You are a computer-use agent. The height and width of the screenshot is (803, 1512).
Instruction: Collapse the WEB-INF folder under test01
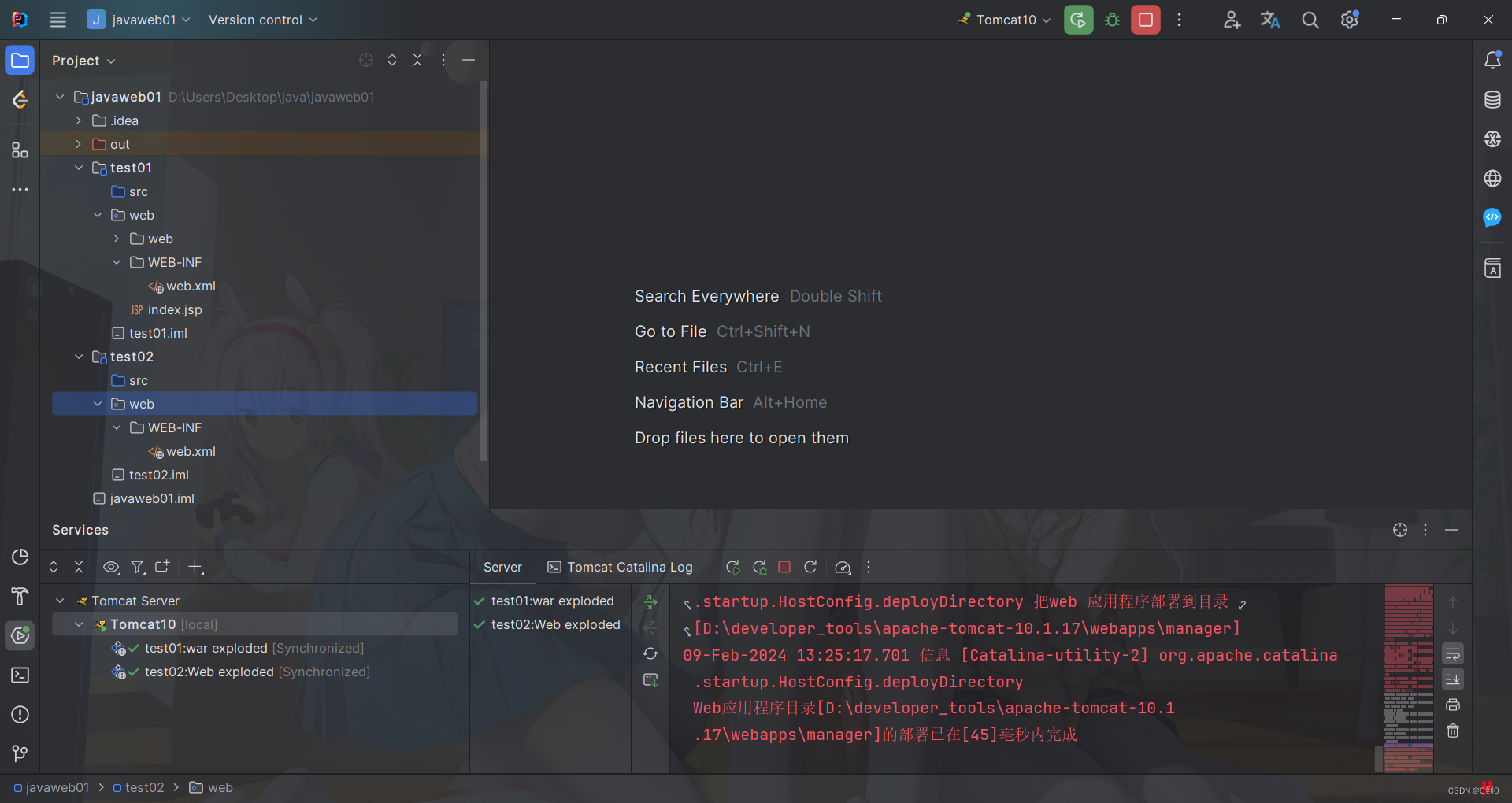[x=117, y=262]
